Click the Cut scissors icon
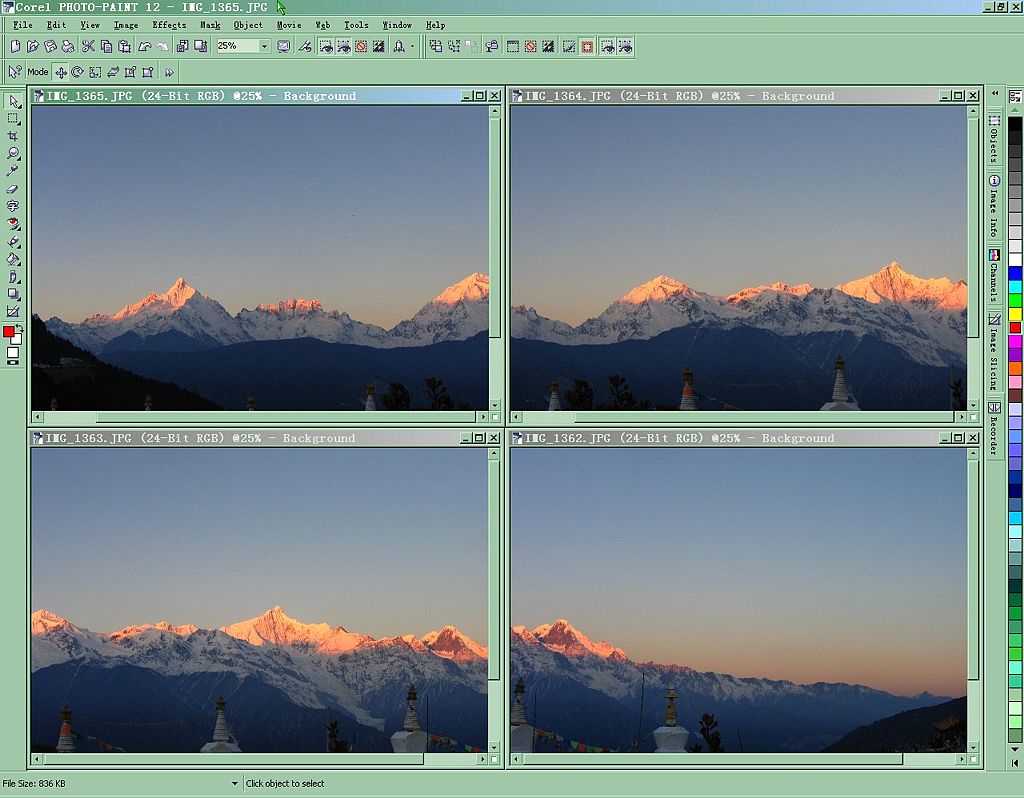1024x798 pixels. point(88,46)
